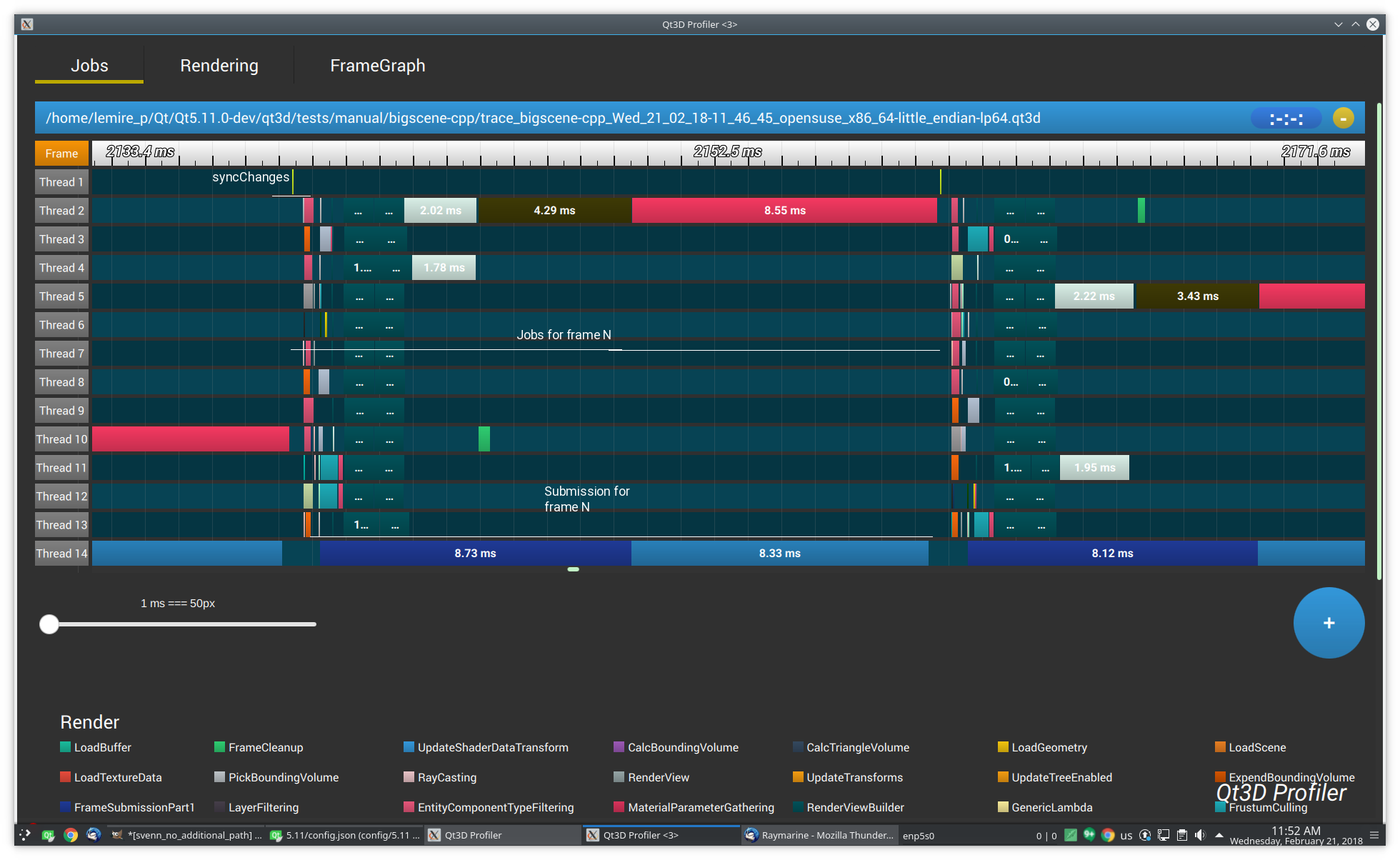Screen dimensions: 1400x860
Task: Click the Thread 10 row label
Action: (x=61, y=439)
